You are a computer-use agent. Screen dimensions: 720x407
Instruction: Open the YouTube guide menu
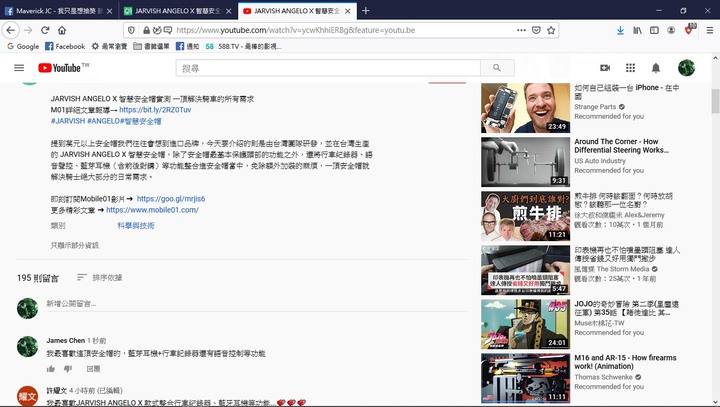tap(19, 68)
